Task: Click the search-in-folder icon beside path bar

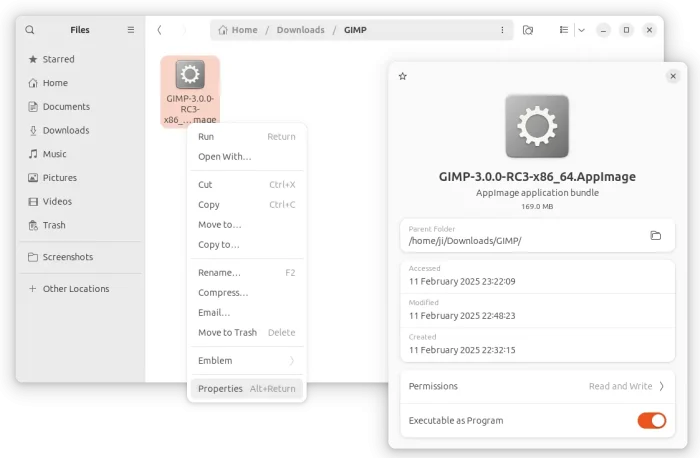Action: click(528, 30)
